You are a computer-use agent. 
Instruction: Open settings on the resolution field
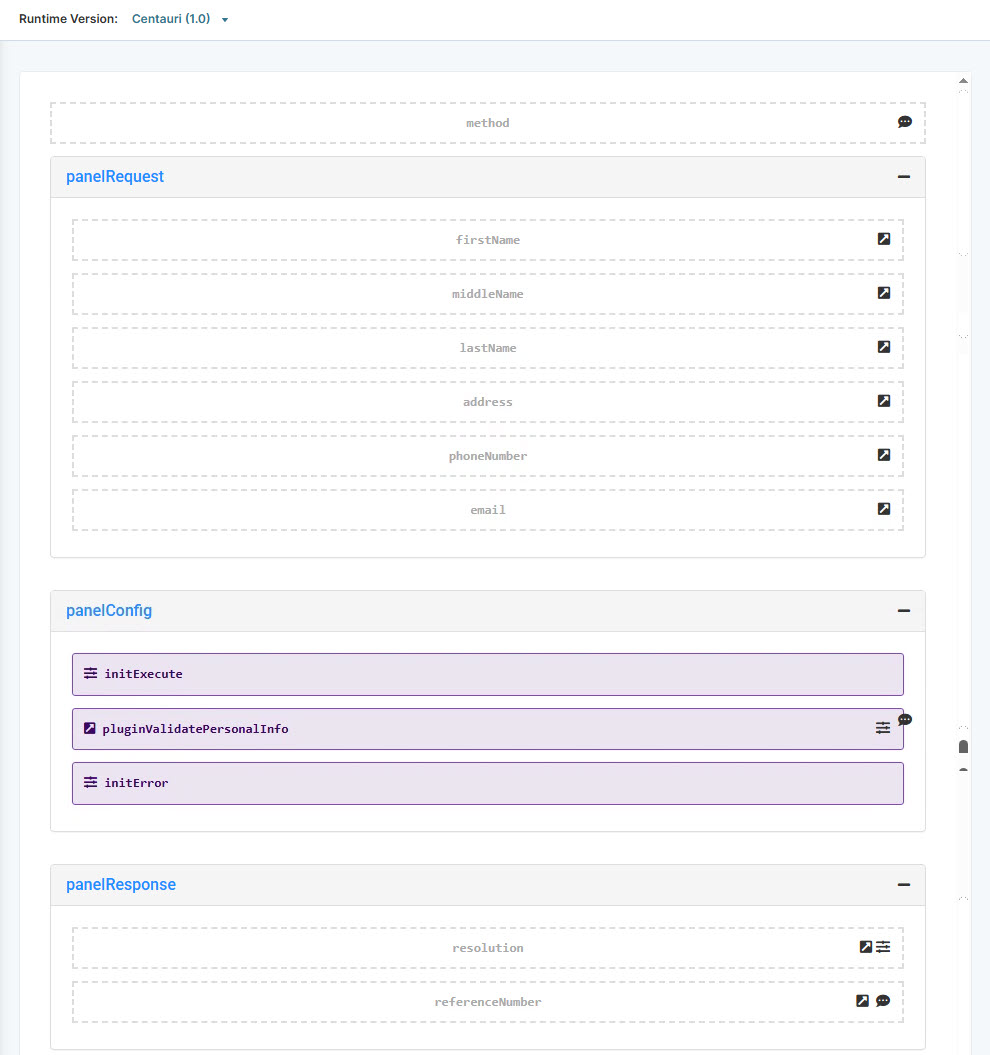(883, 946)
